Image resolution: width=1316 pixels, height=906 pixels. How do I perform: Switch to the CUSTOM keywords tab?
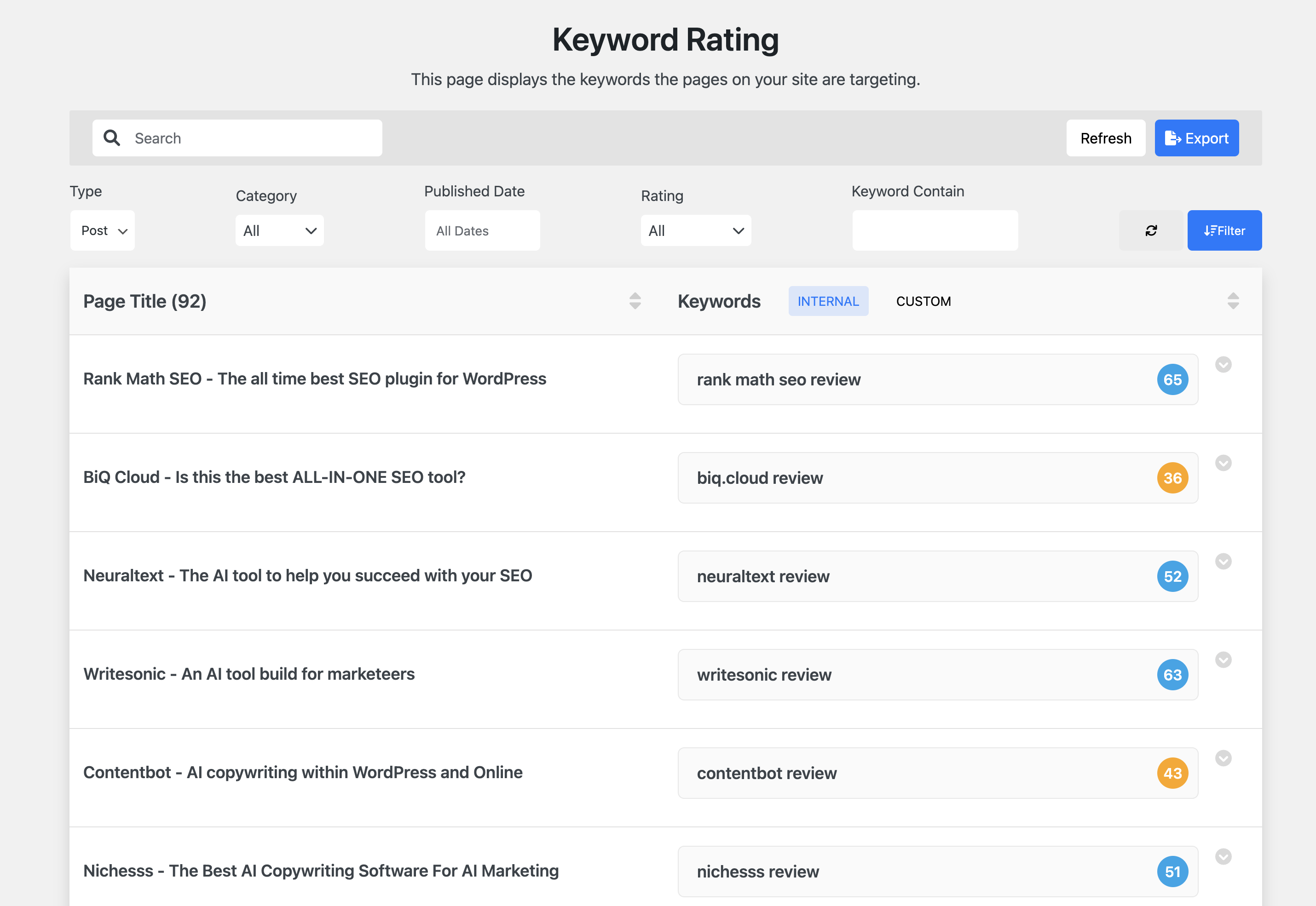924,301
